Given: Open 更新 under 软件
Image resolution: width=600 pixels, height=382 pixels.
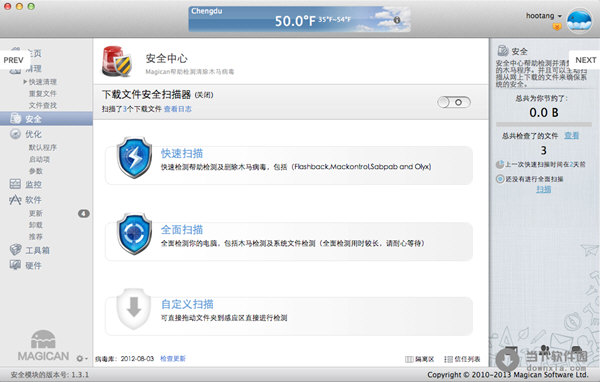Looking at the screenshot, I should pos(36,213).
